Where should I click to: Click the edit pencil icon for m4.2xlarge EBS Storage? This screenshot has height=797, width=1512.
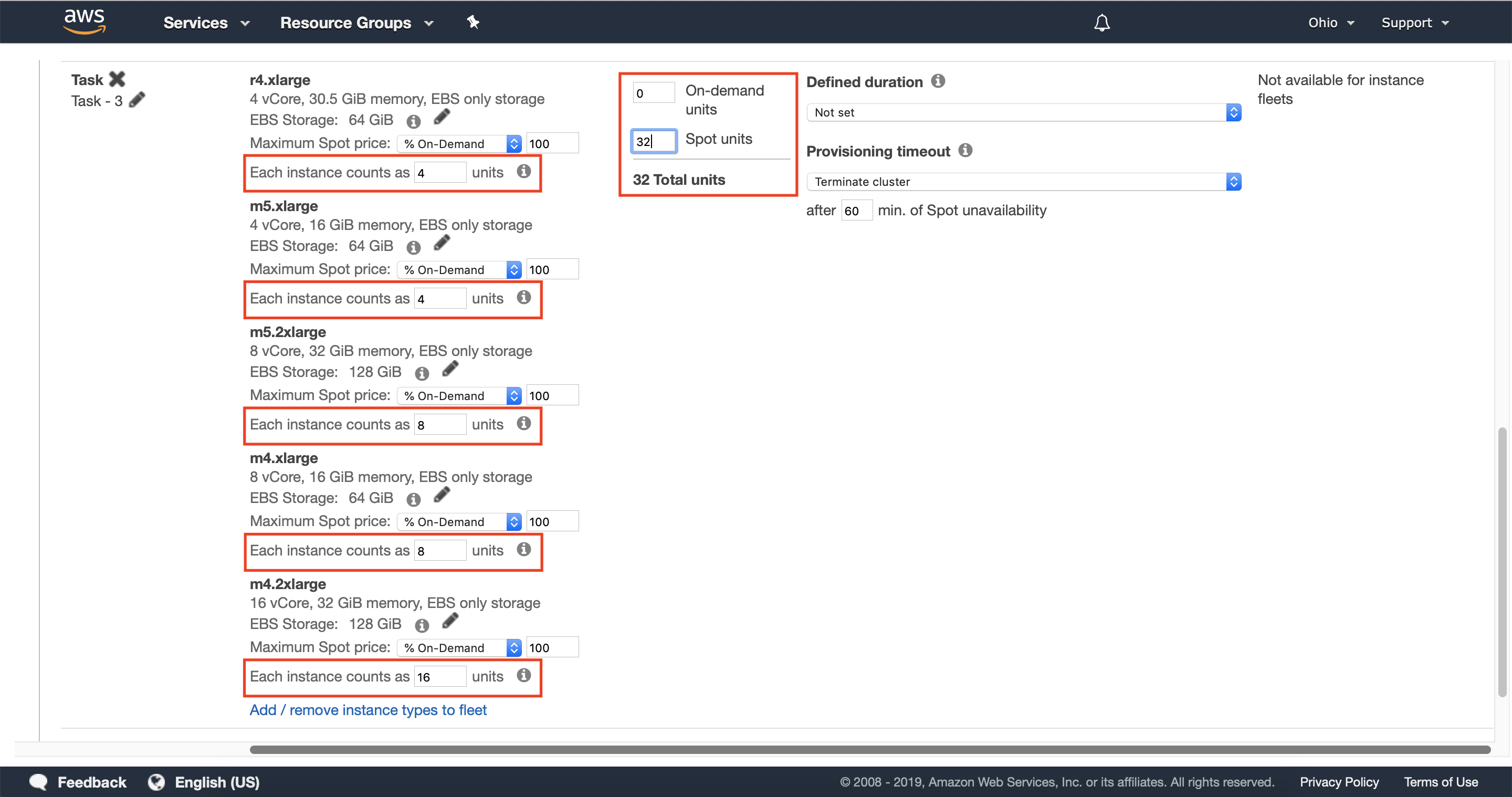[x=449, y=621]
